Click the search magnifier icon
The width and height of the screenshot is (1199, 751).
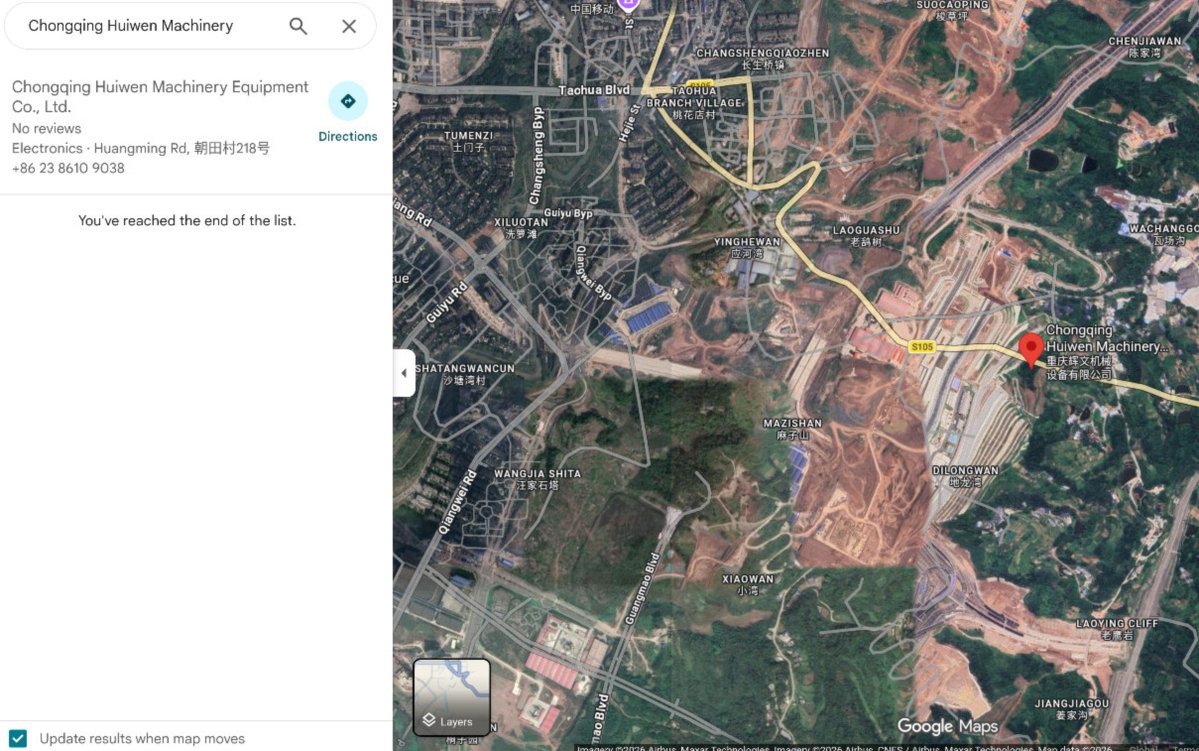pos(298,26)
